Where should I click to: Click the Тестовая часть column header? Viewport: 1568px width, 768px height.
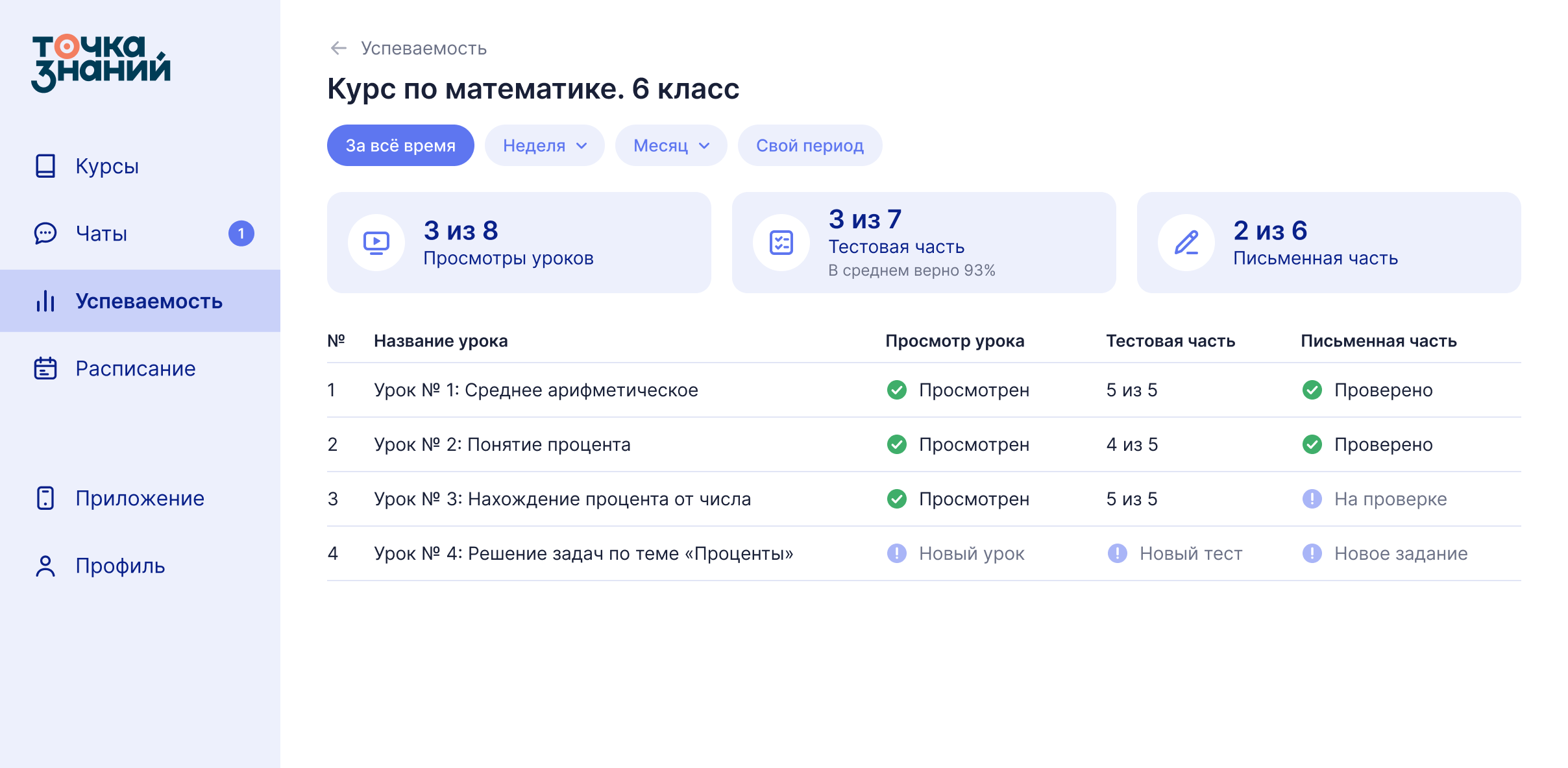click(x=1171, y=341)
